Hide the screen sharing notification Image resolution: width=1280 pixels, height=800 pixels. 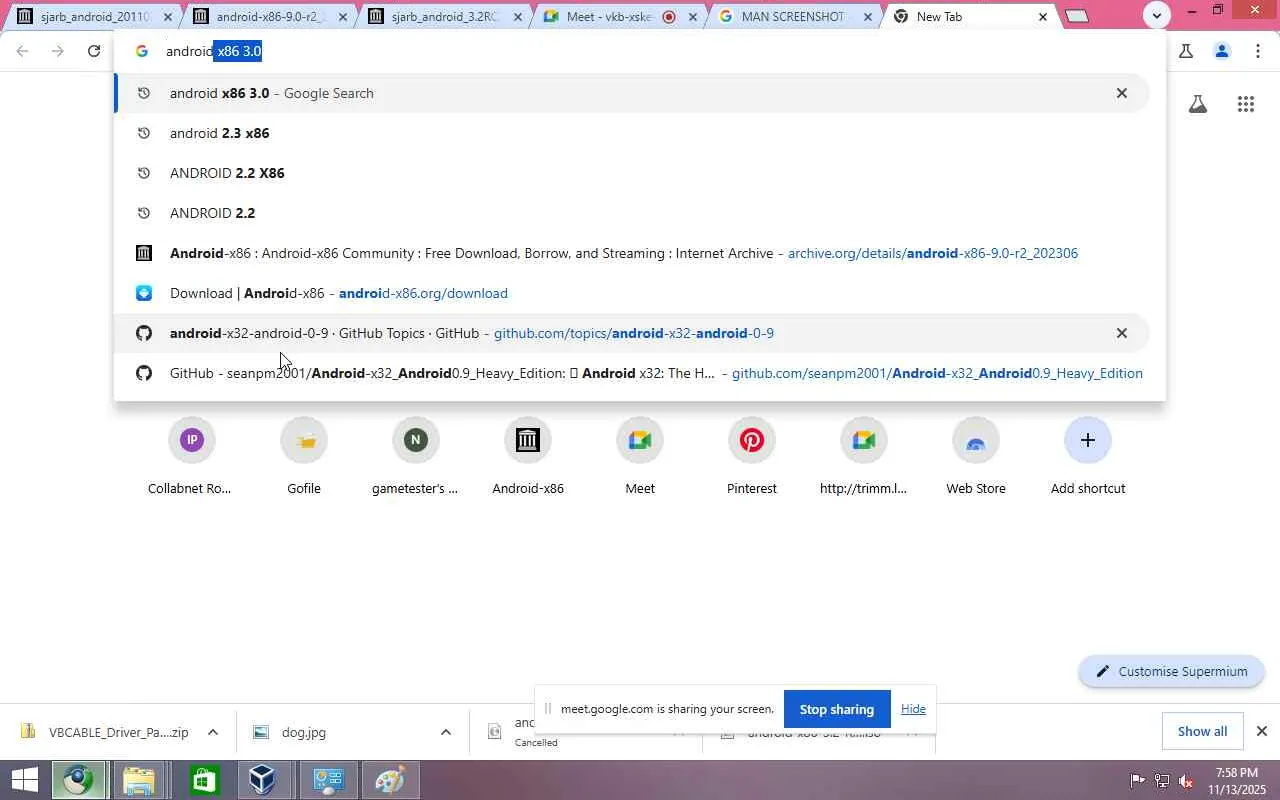click(x=913, y=709)
